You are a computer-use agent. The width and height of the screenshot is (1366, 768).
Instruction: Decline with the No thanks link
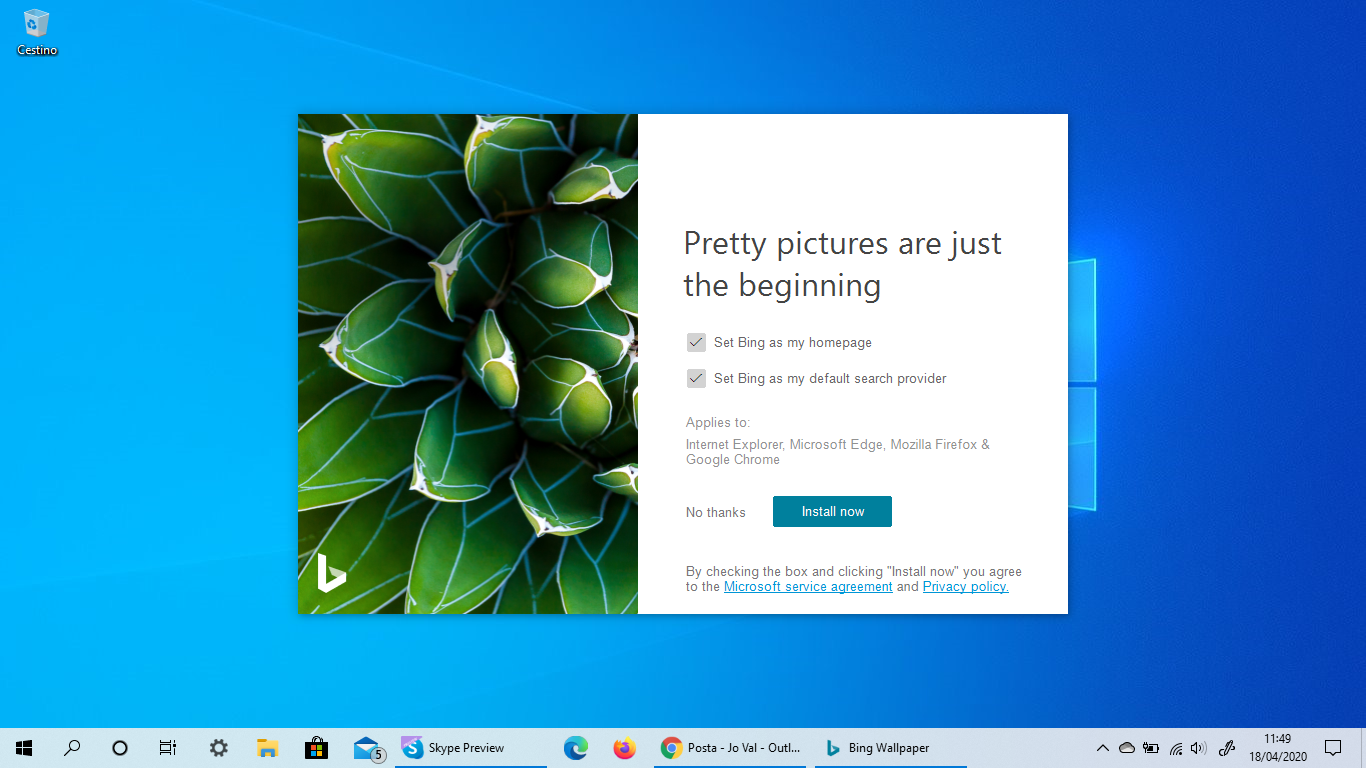pos(715,512)
